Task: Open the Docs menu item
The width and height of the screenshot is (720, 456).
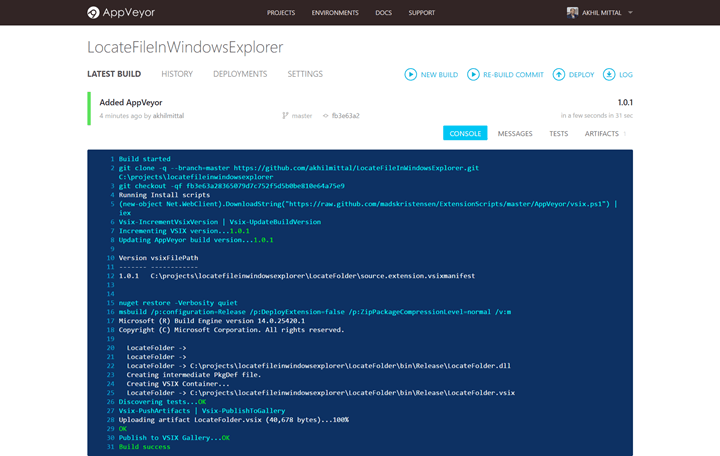Action: click(383, 13)
